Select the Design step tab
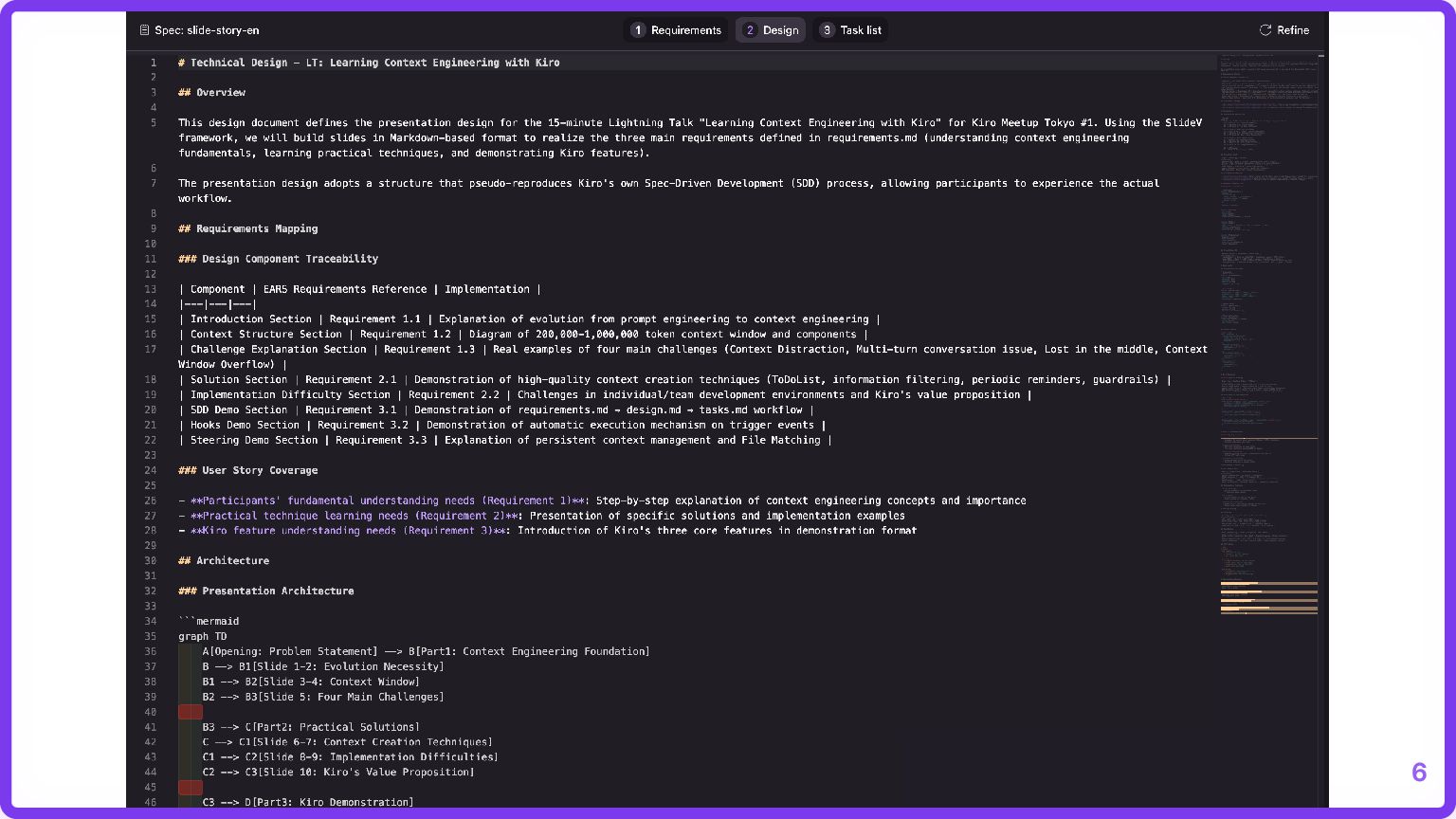 771,30
